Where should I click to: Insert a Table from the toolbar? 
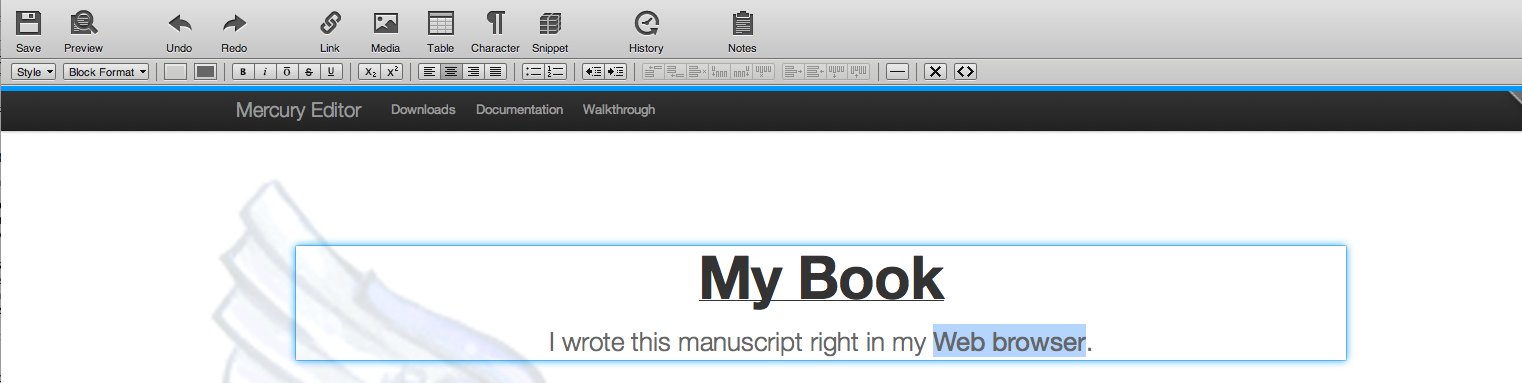click(440, 23)
